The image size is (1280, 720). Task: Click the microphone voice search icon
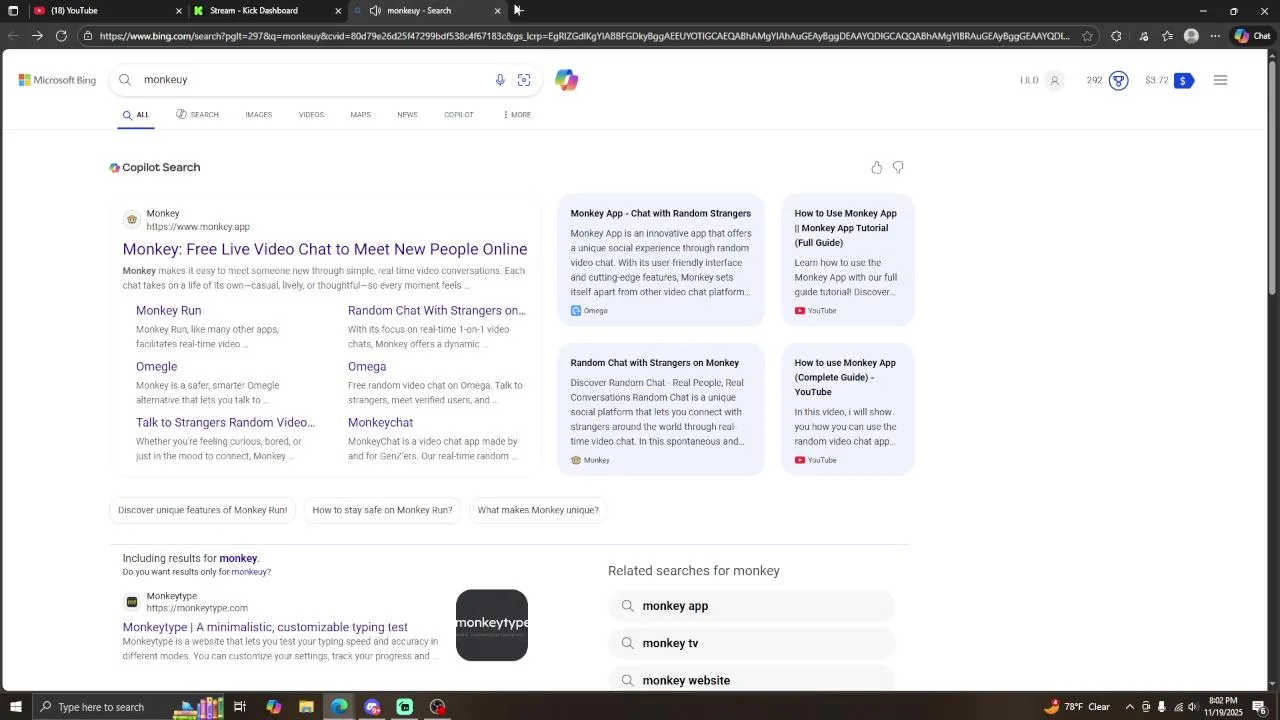(x=500, y=80)
